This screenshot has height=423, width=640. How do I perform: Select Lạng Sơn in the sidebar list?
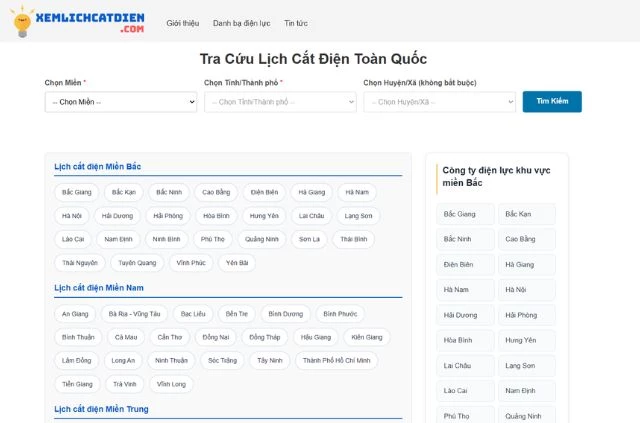522,366
